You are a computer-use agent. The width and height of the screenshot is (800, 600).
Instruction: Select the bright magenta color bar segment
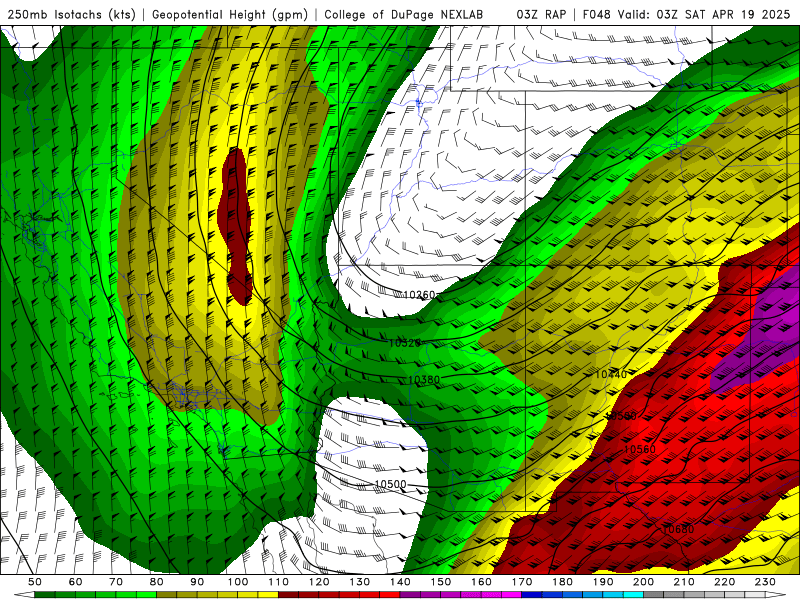pyautogui.click(x=512, y=595)
